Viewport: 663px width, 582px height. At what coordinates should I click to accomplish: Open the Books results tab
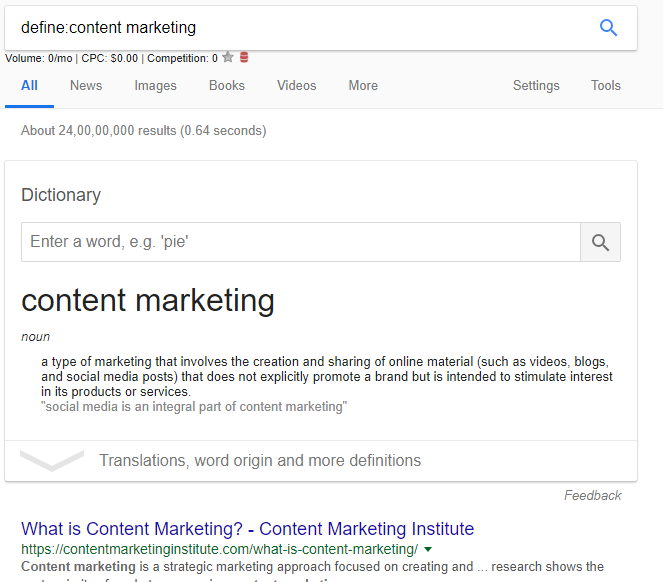227,86
